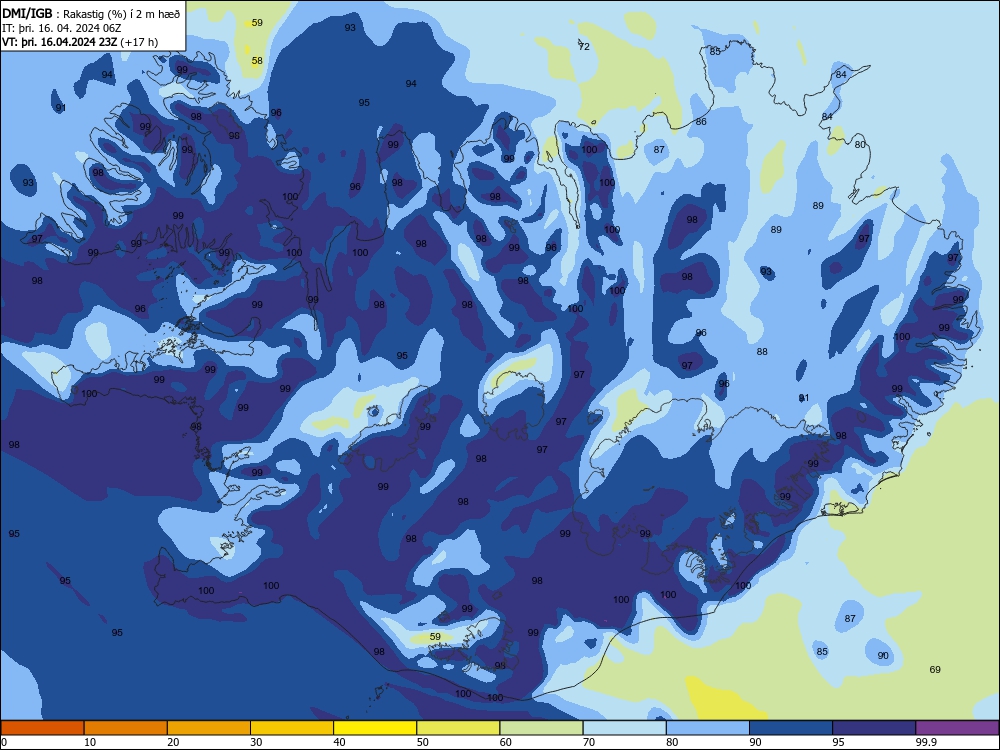Click the medium blue 80–90 legend swatch

tap(708, 728)
